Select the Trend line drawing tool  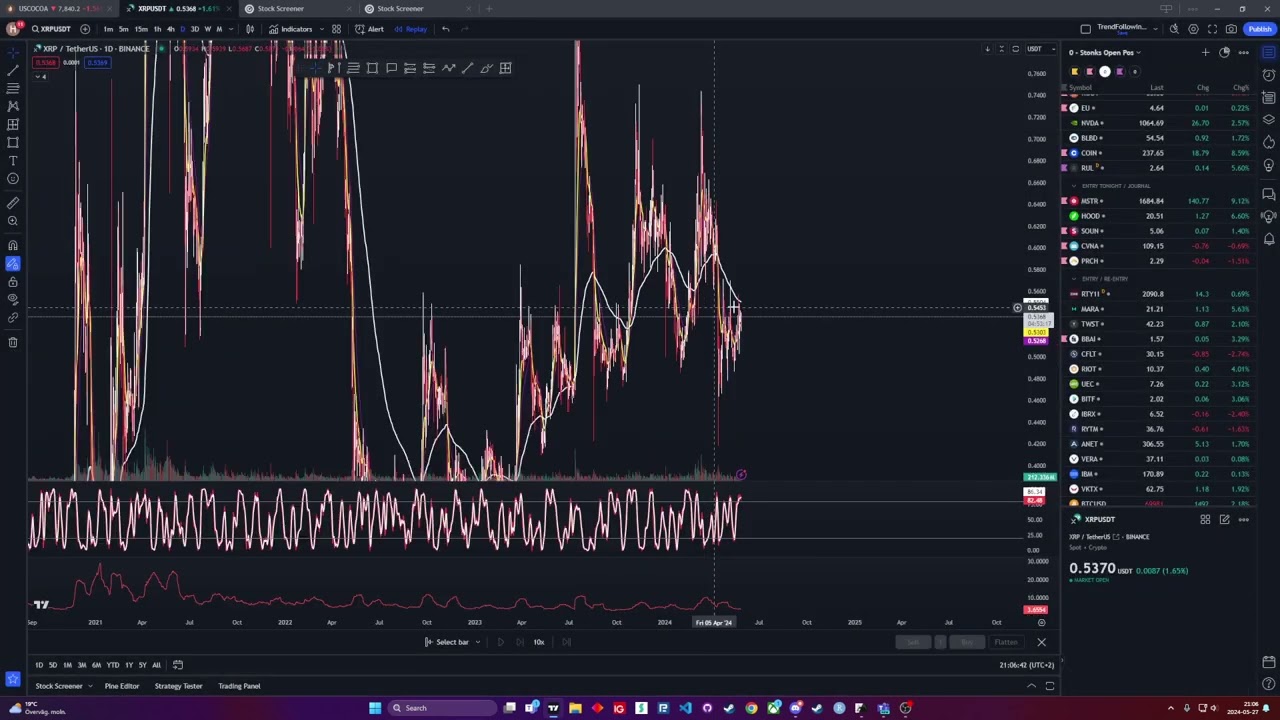point(13,70)
